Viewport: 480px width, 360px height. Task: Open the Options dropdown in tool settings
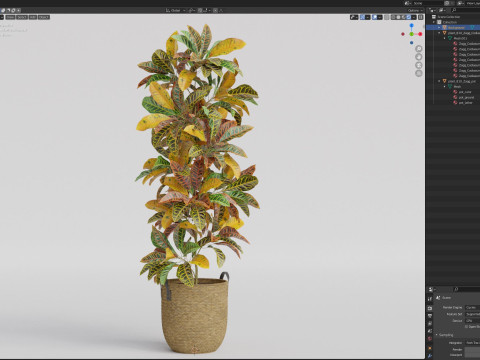click(x=415, y=11)
